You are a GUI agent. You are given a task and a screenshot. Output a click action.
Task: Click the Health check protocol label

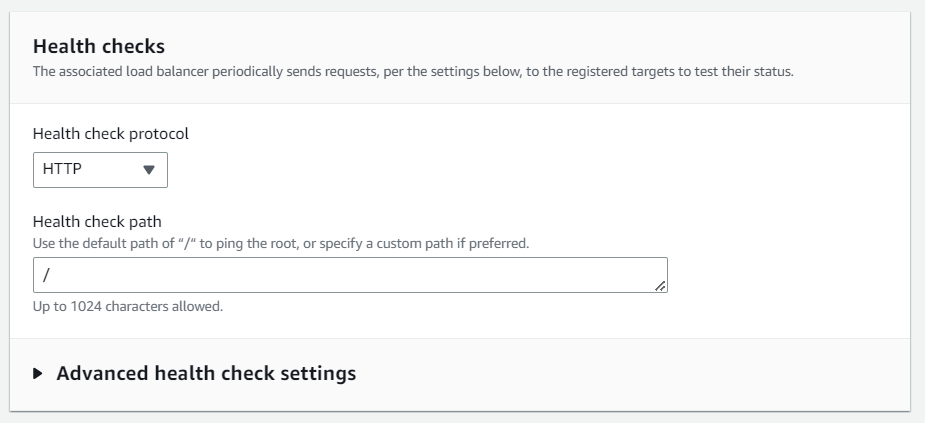[x=110, y=133]
